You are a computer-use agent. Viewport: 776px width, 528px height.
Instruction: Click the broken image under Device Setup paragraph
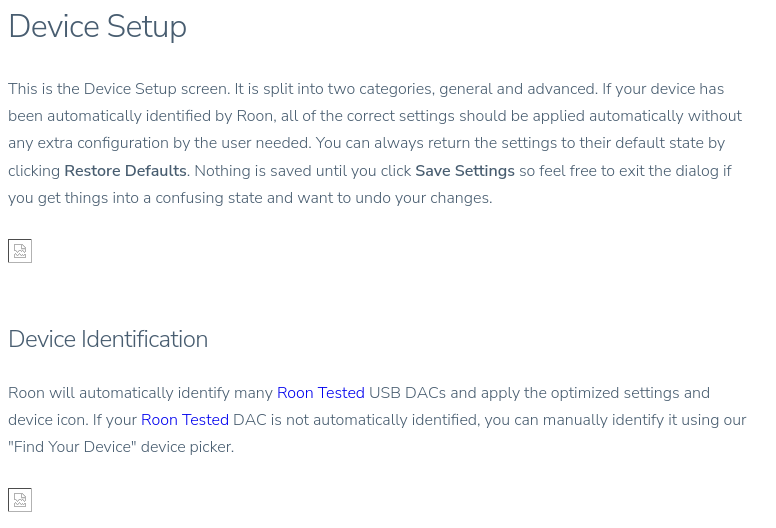[x=20, y=251]
